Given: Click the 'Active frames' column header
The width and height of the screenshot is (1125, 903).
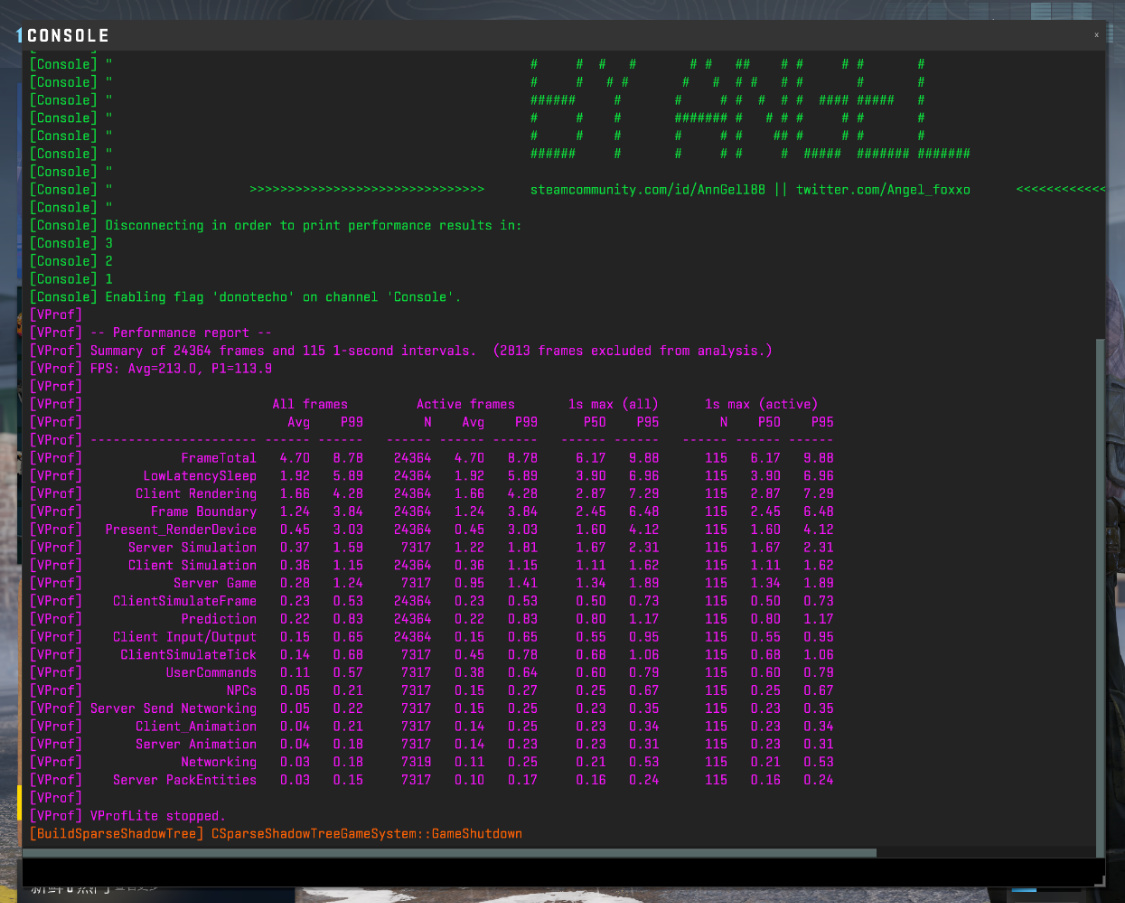Looking at the screenshot, I should click(466, 404).
